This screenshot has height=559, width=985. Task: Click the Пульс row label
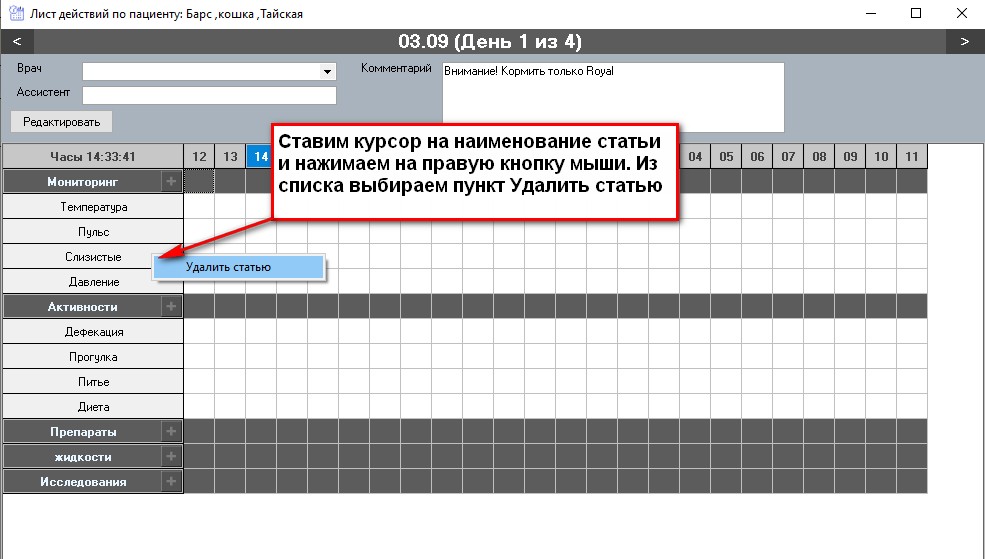[x=93, y=232]
